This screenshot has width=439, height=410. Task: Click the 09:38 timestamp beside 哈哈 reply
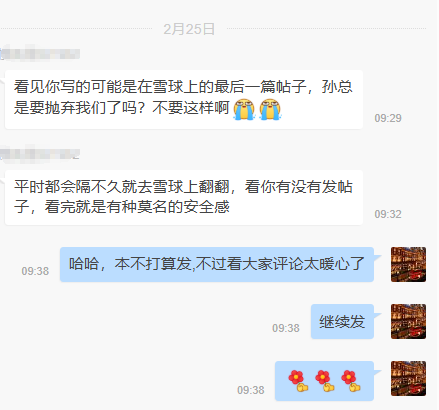35,271
